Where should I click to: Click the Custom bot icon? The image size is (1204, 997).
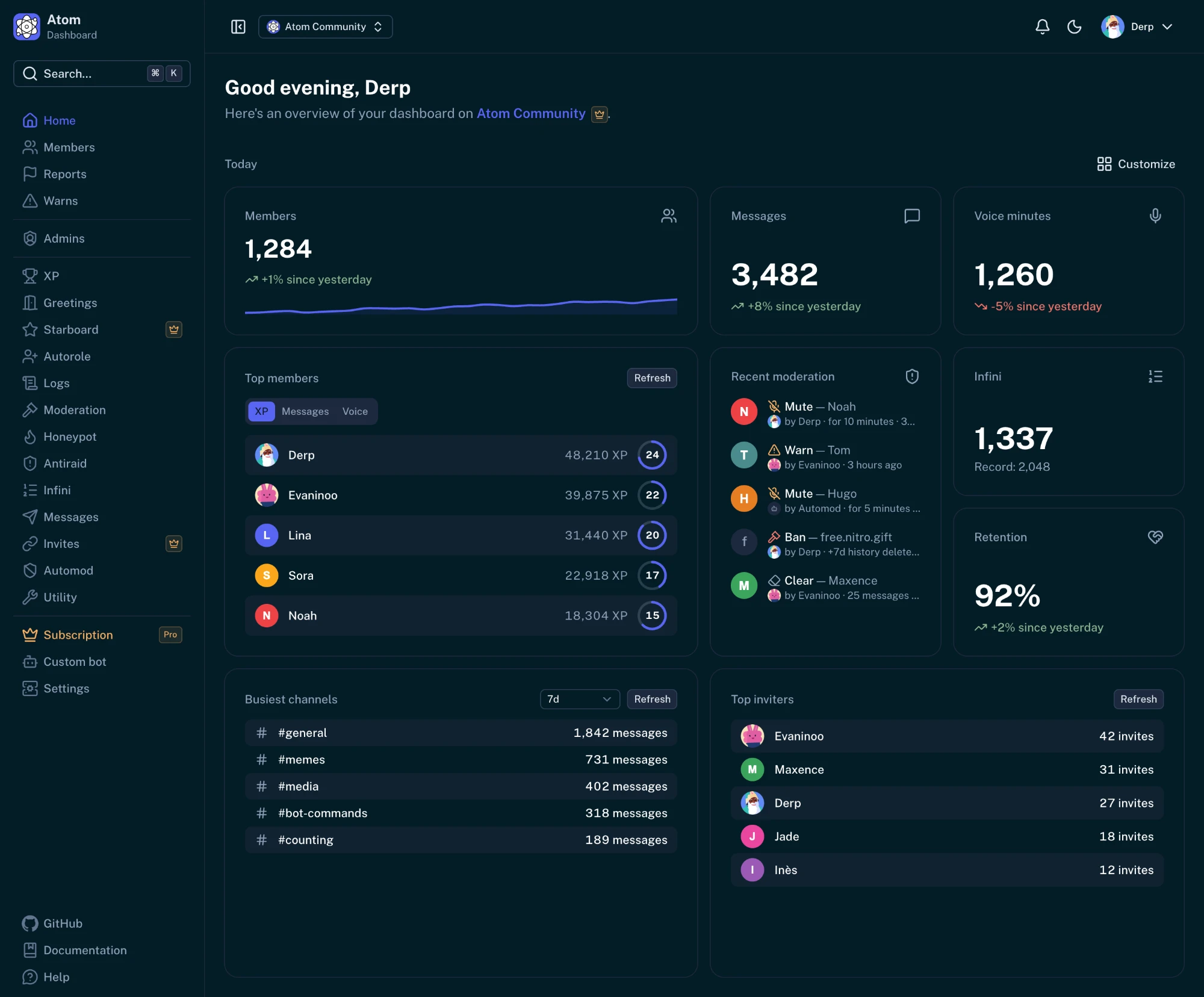(x=29, y=662)
